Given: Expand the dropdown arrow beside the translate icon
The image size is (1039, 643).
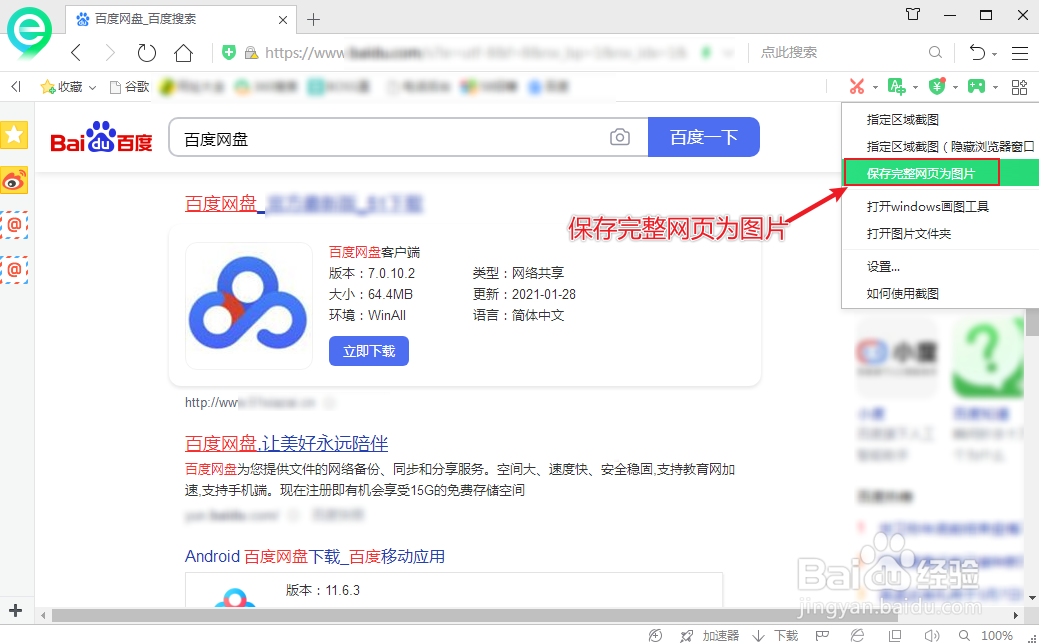Looking at the screenshot, I should point(915,88).
